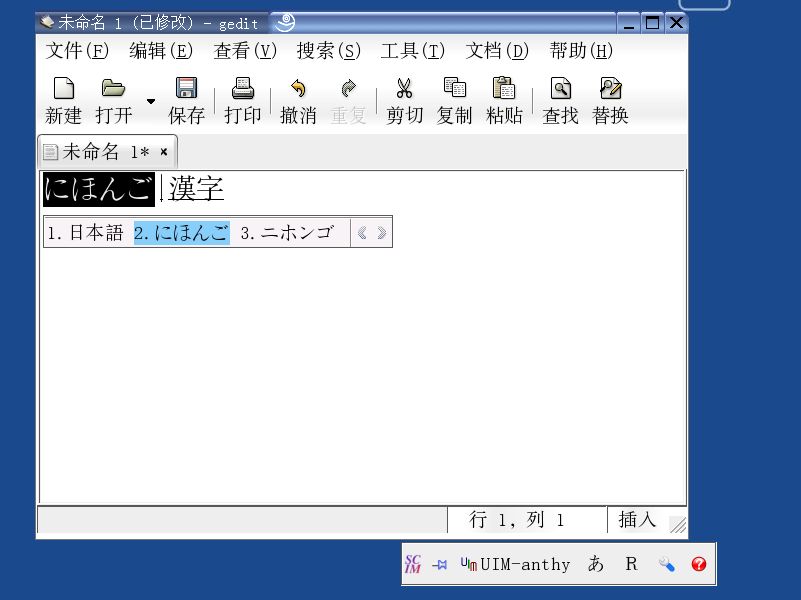Choose the katakana candidate ニホンゴ

[288, 233]
